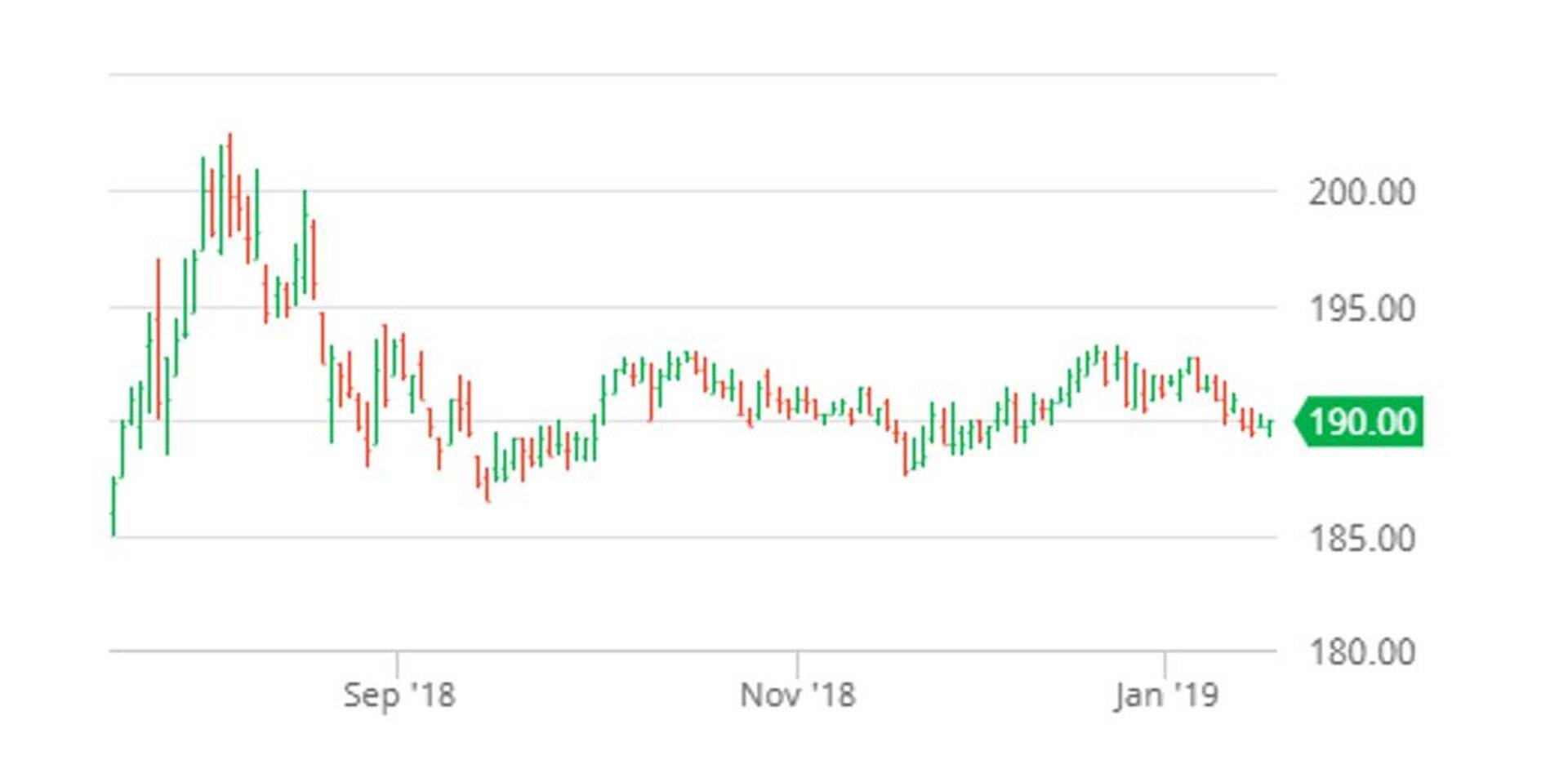Click the green 190.00 current price tag

click(1361, 422)
